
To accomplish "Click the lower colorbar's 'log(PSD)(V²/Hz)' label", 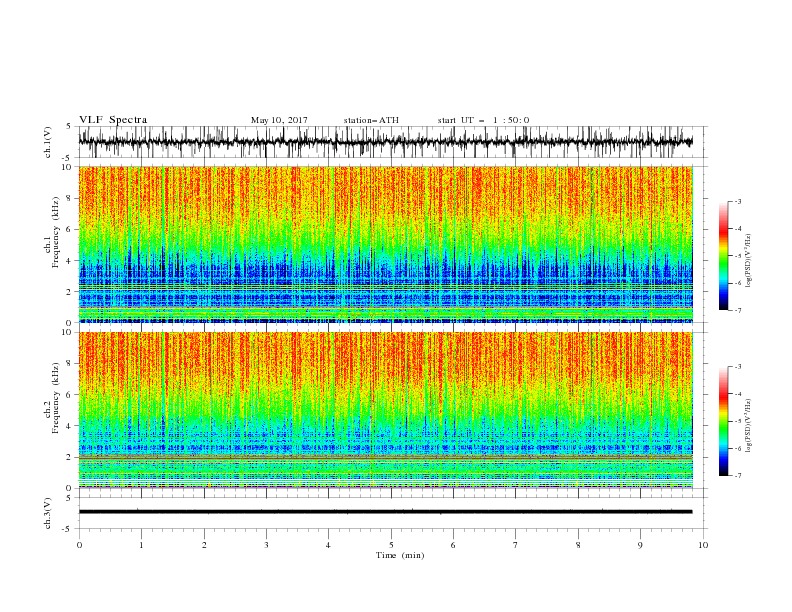I will (x=749, y=425).
